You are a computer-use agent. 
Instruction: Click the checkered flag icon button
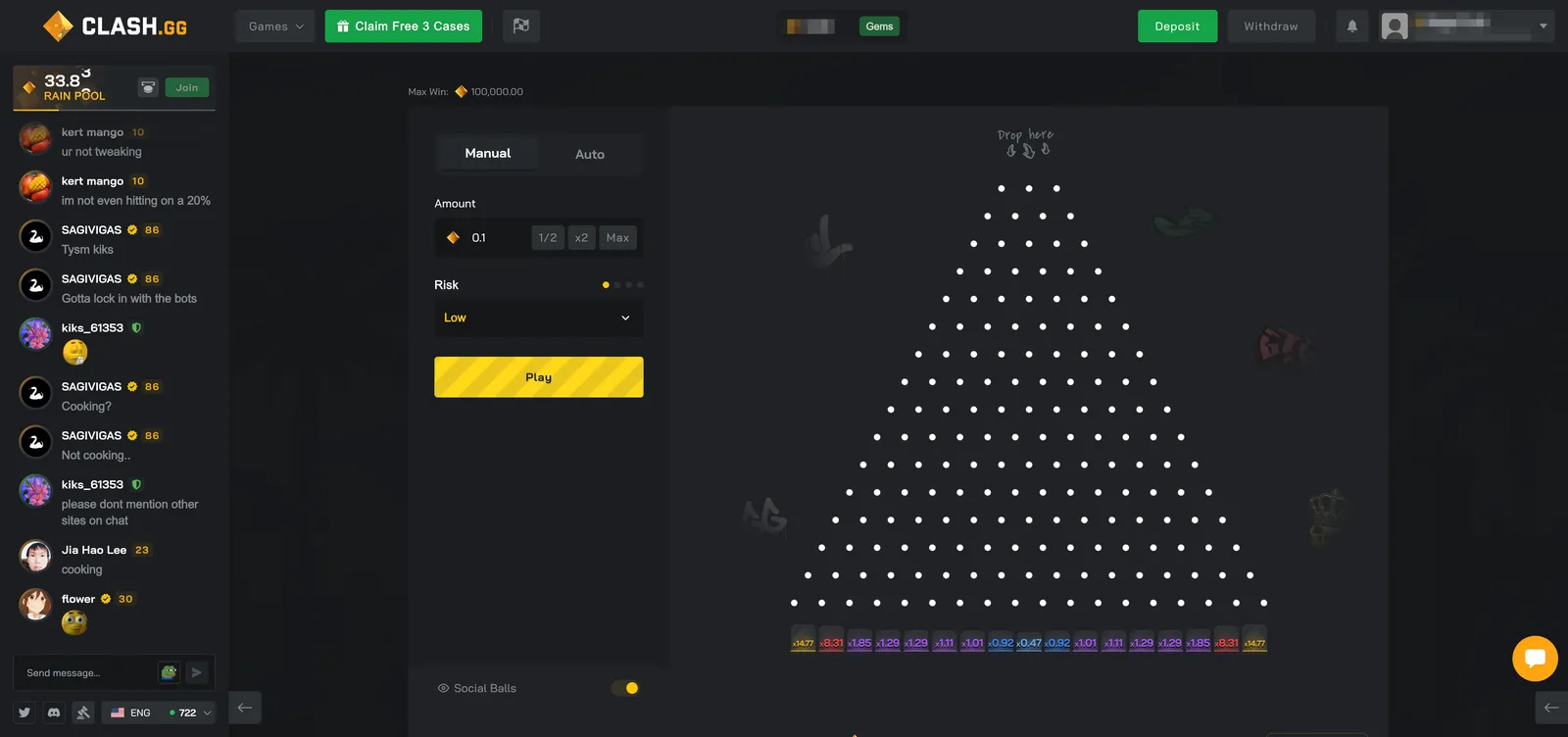521,26
